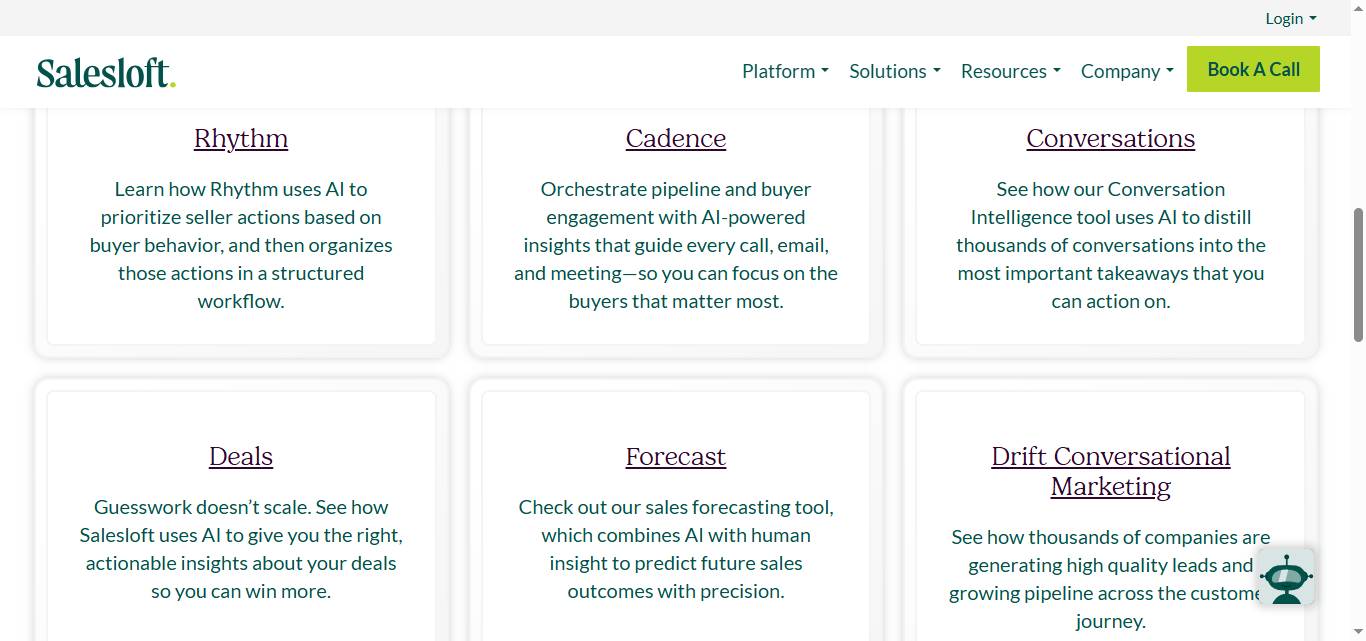Click the Book A Call button
The width and height of the screenshot is (1366, 641).
(1253, 69)
